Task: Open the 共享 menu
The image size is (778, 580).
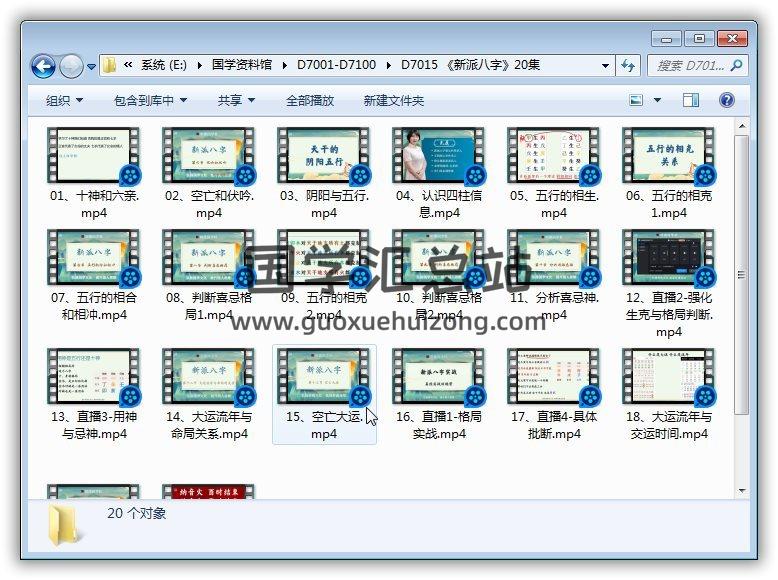Action: (236, 101)
